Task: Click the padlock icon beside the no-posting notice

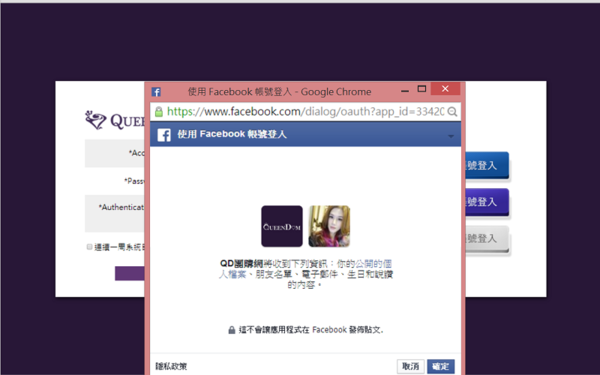Action: point(232,330)
